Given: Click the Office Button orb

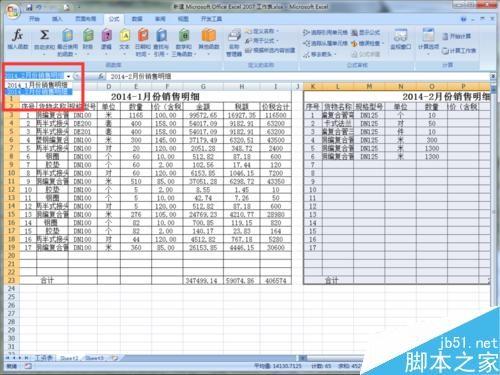Looking at the screenshot, I should click(13, 12).
